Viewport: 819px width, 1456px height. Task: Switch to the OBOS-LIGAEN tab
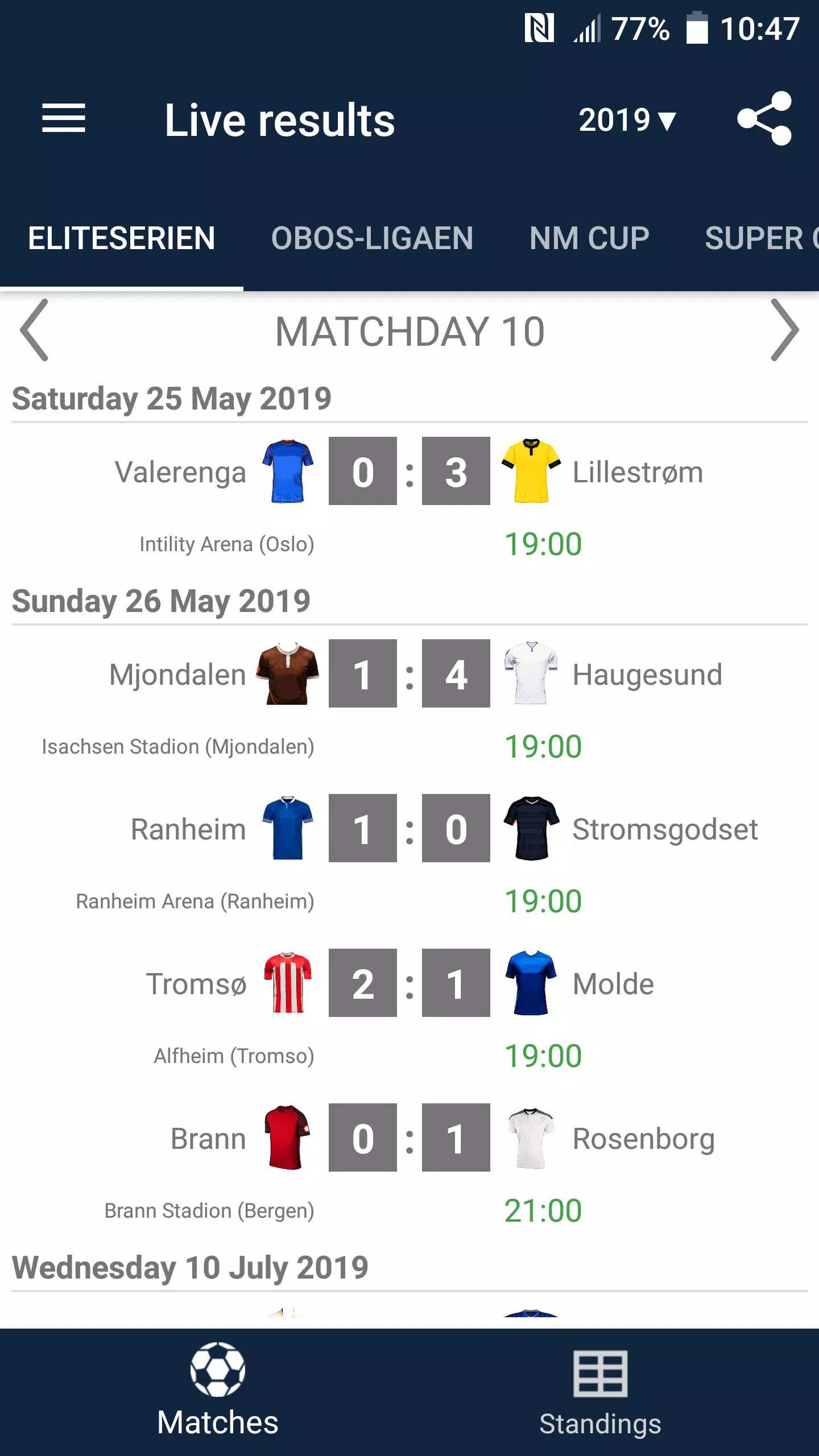372,238
